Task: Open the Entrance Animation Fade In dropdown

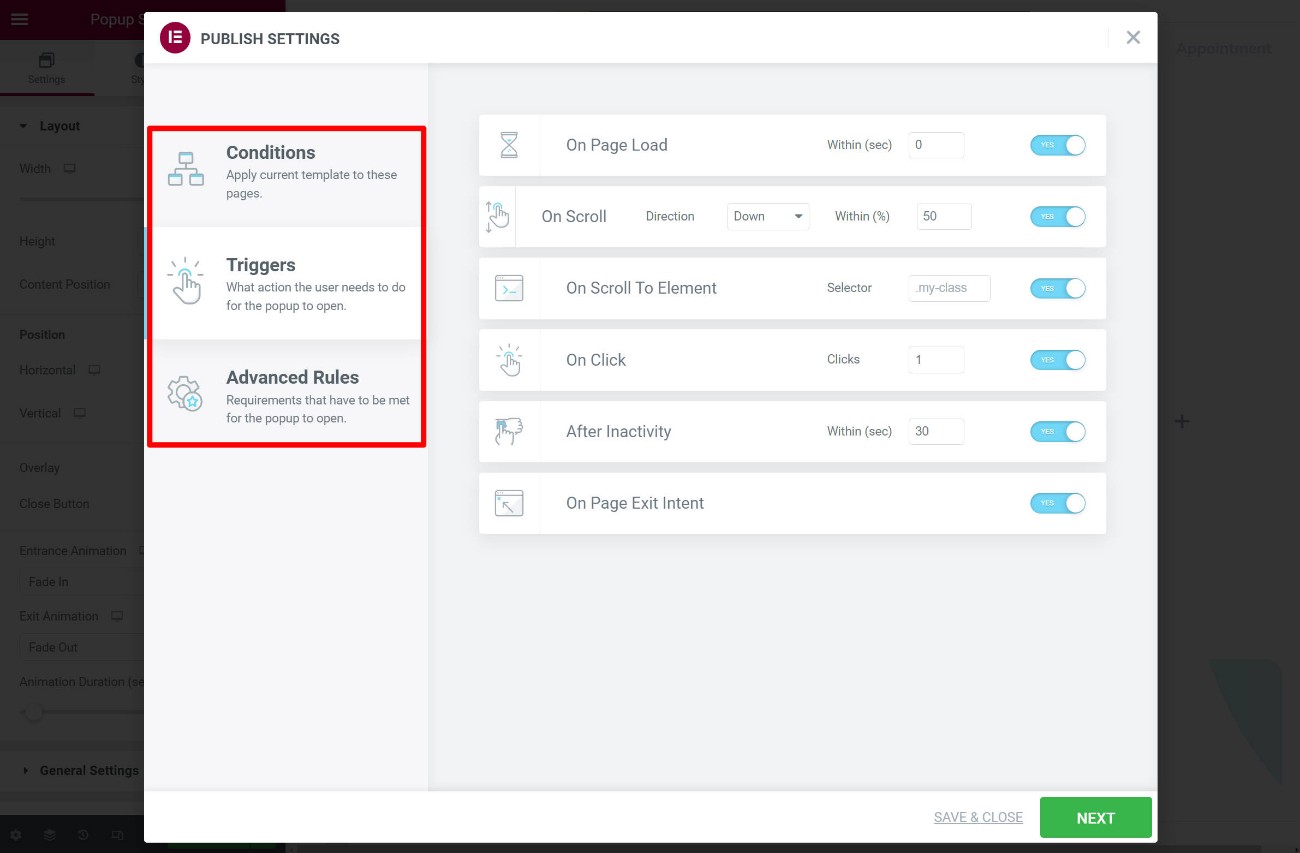Action: [x=82, y=582]
